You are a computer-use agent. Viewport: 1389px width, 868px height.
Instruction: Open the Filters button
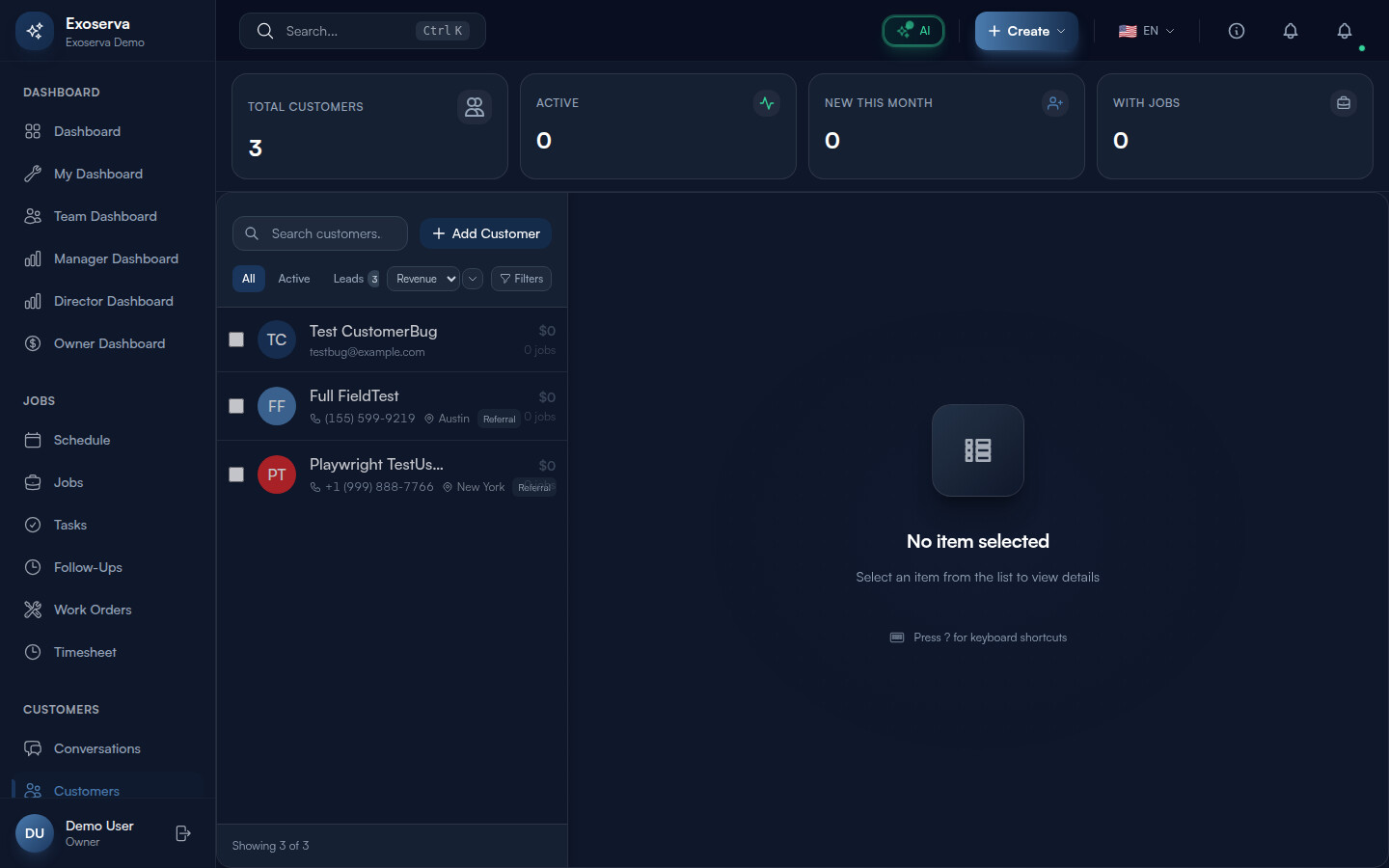(521, 279)
